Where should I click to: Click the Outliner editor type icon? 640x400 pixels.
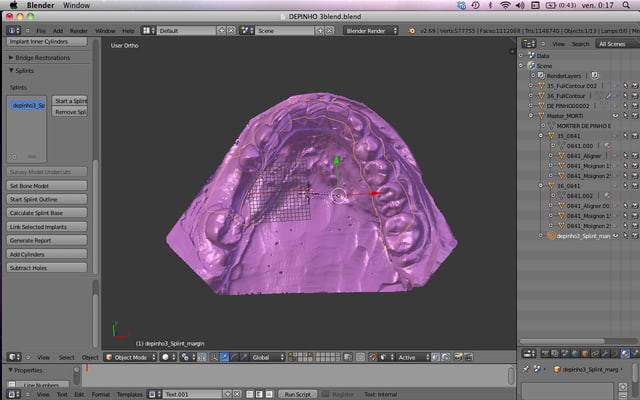point(529,44)
